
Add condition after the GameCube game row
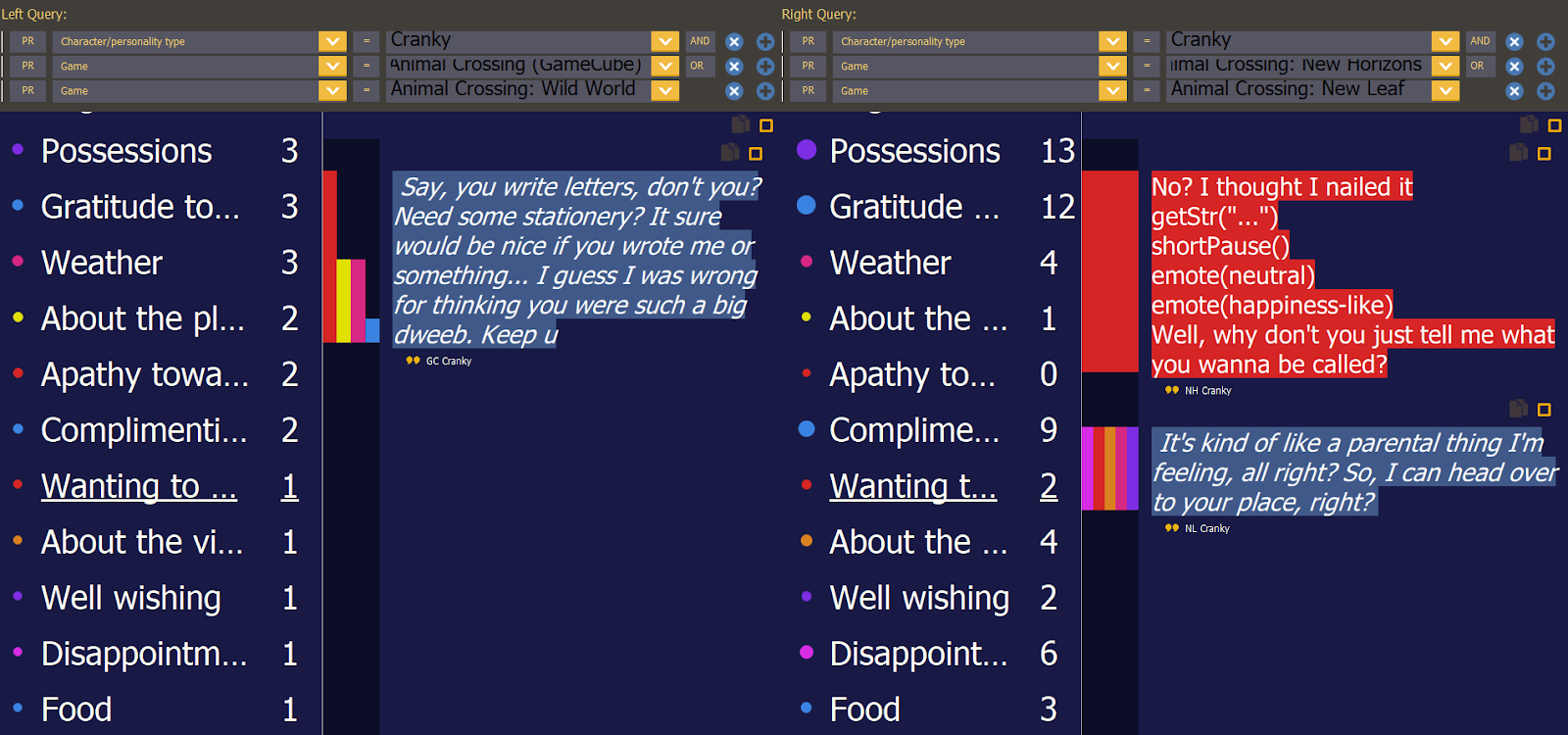[x=765, y=67]
